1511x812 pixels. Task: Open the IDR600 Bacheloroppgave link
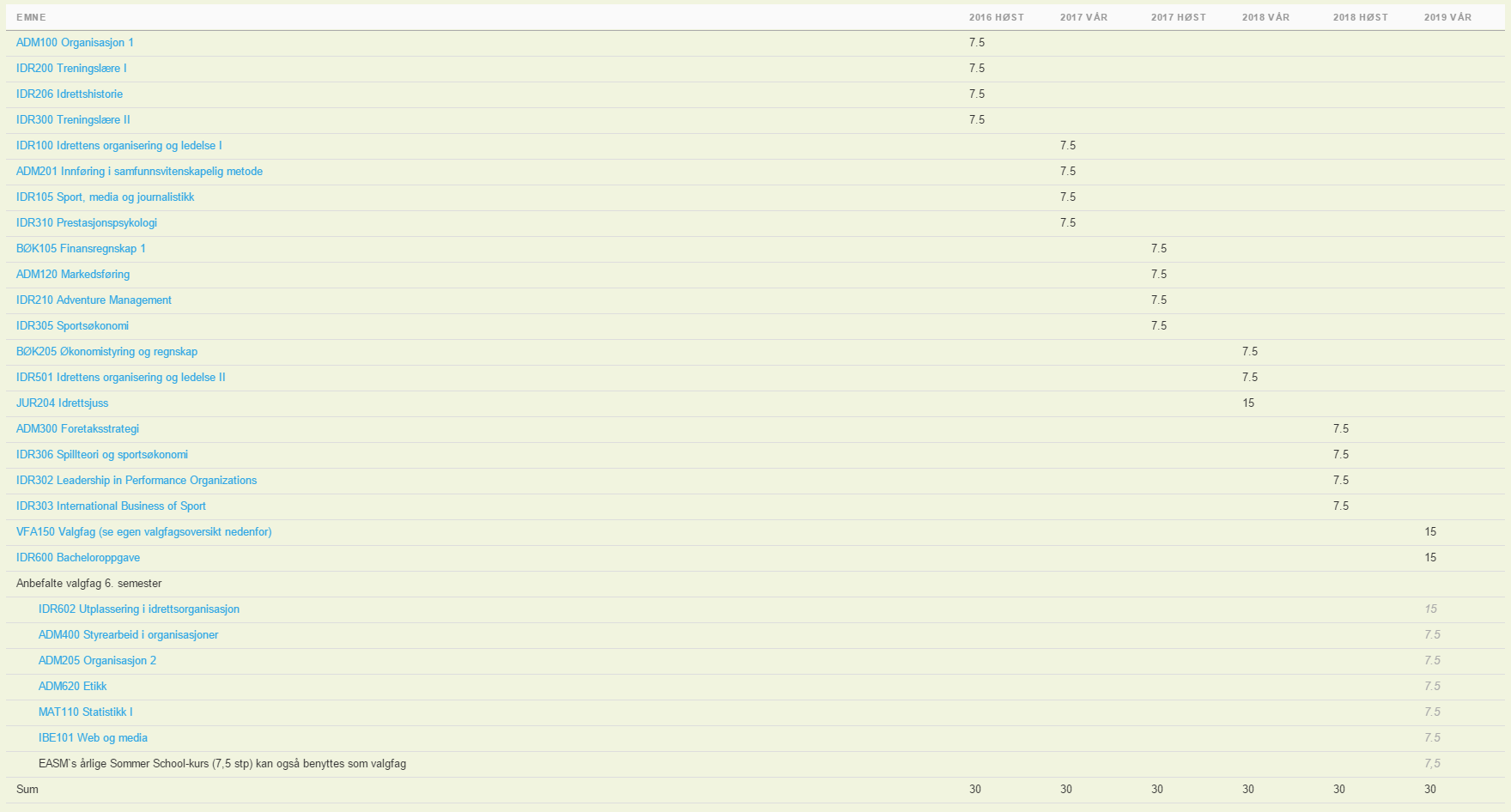coord(78,558)
